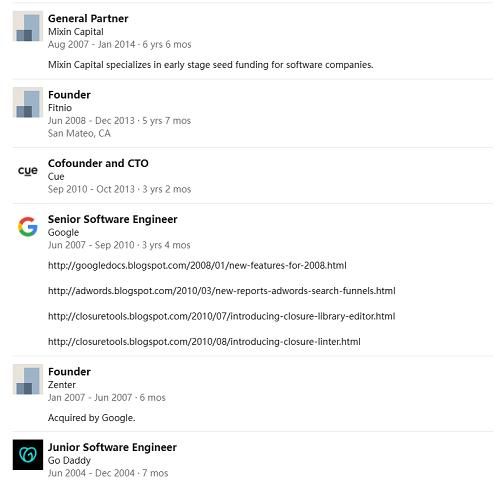The height and width of the screenshot is (484, 500).
Task: Open the Cue company logo
Action: click(x=28, y=171)
